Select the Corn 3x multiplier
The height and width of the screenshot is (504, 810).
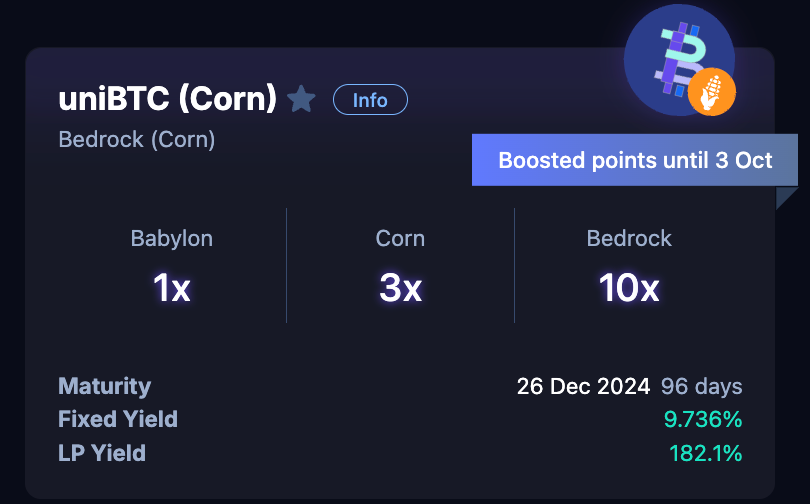click(x=400, y=288)
